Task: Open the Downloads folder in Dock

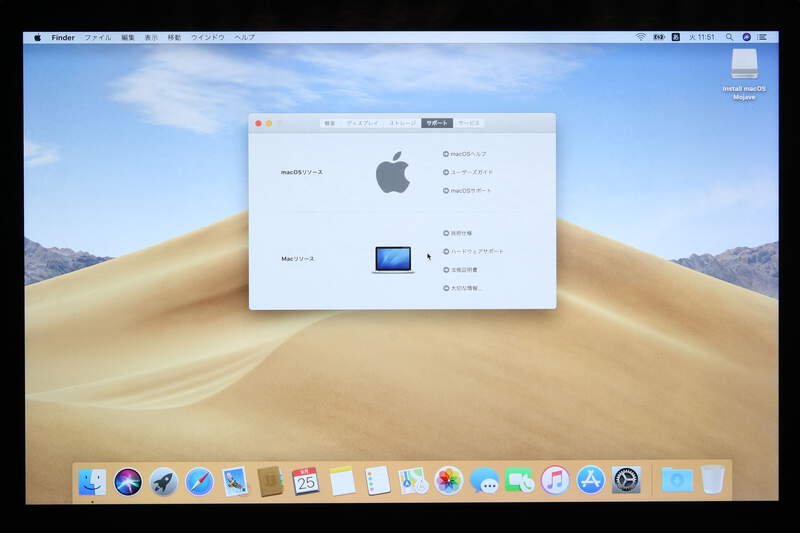Action: (x=677, y=480)
